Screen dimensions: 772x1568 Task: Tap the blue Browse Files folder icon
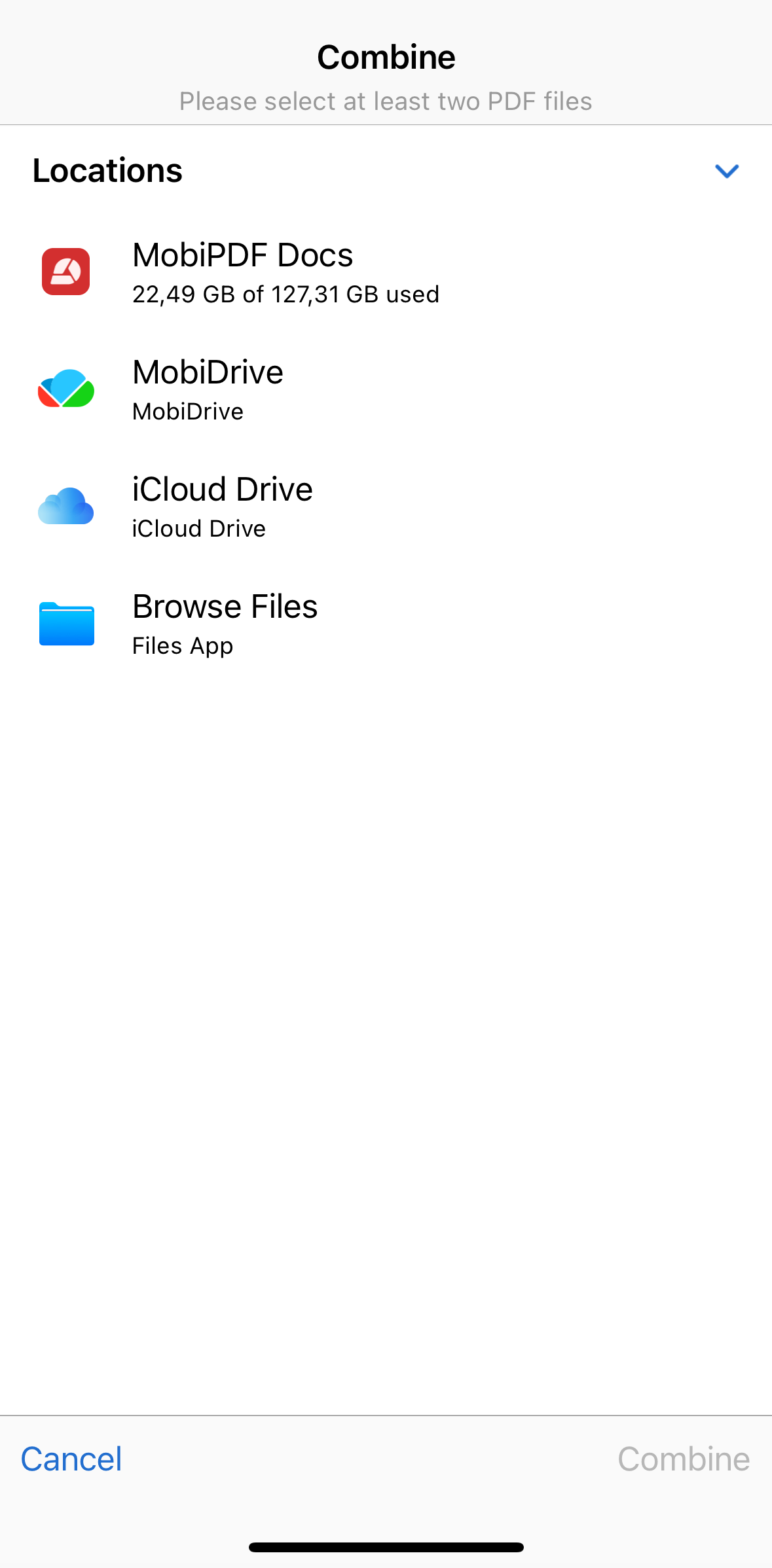(67, 624)
